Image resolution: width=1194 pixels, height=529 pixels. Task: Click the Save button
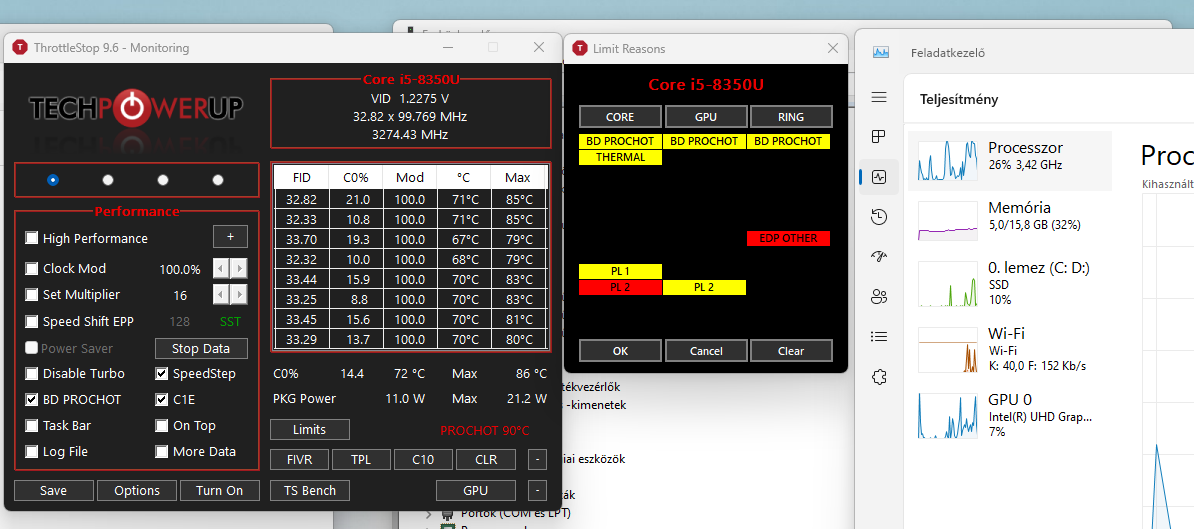(x=53, y=490)
